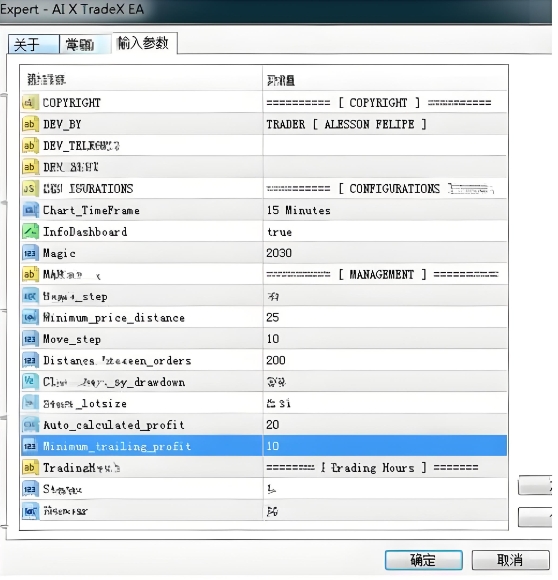
Task: Click the [ MANAGEMENT ] separator value
Action: click(382, 274)
